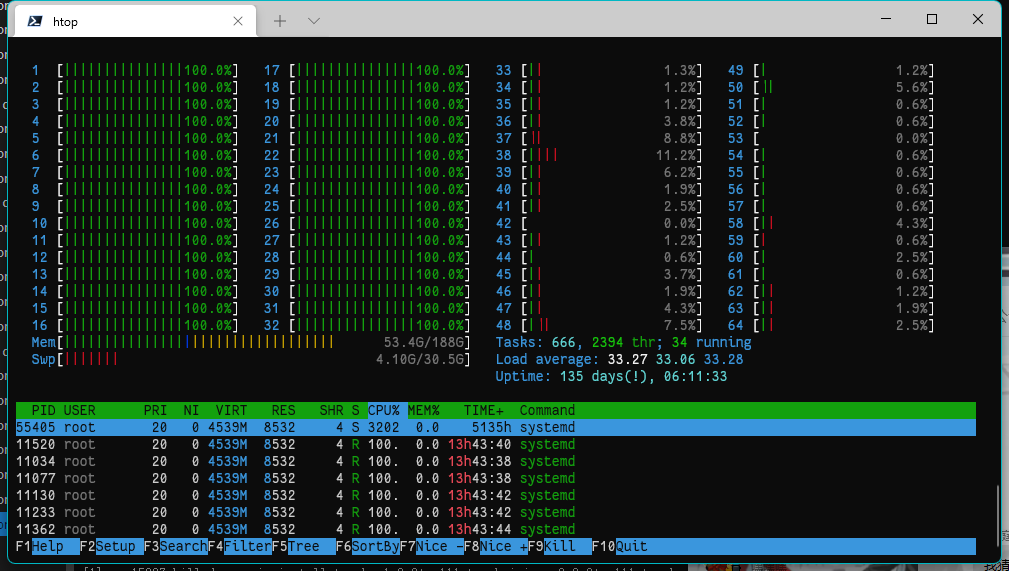The image size is (1009, 571).
Task: Click the Uptime 135 days line
Action: click(611, 377)
